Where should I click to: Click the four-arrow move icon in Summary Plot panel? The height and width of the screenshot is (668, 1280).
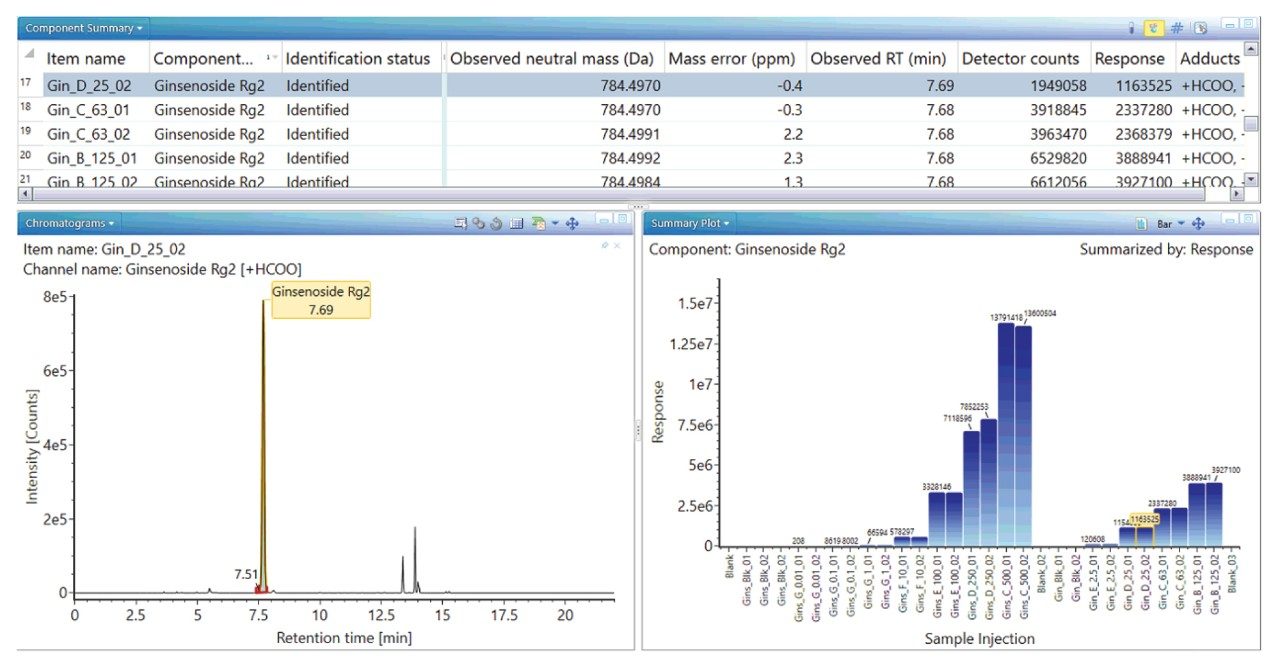[1199, 224]
